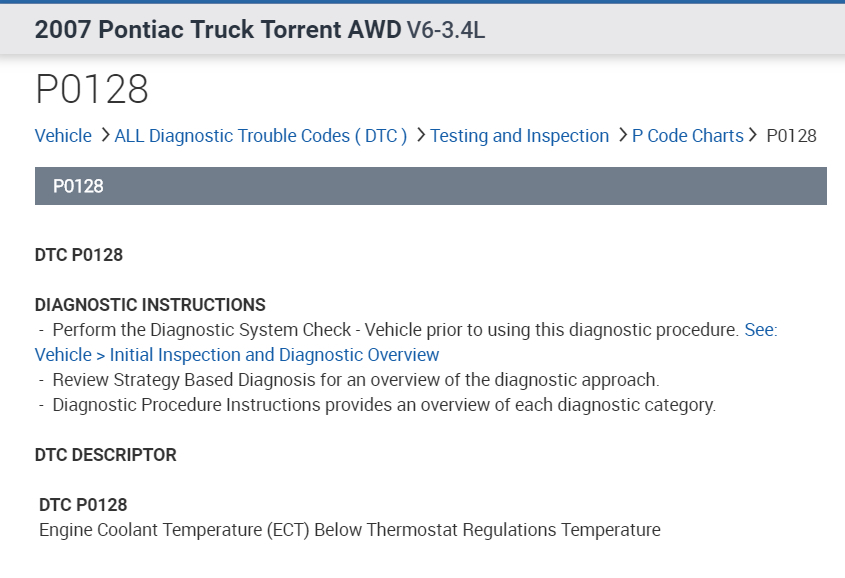Click the Vehicle breadcrumb link
The image size is (845, 578).
[63, 136]
